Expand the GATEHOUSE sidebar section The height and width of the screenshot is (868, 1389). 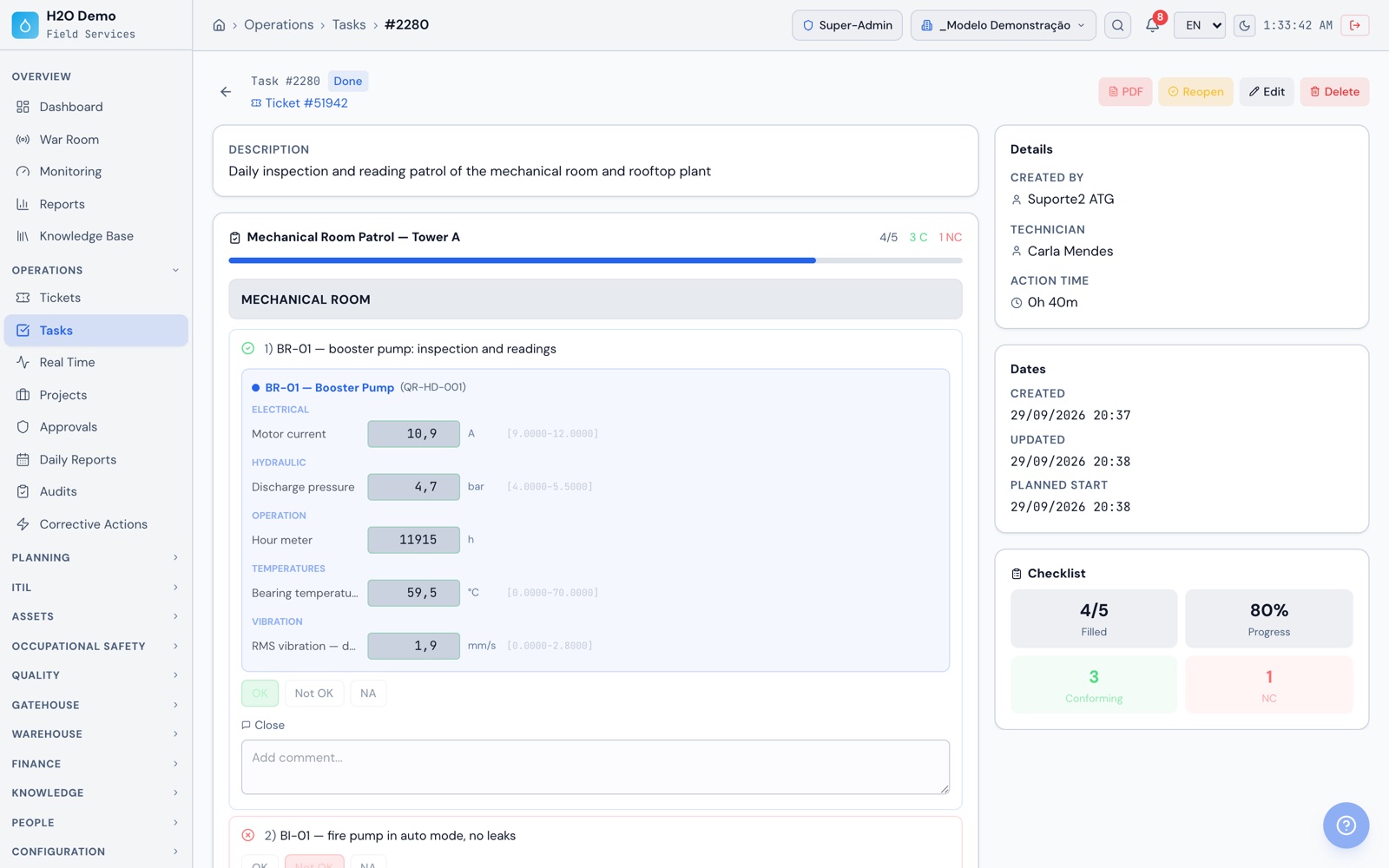click(x=95, y=705)
